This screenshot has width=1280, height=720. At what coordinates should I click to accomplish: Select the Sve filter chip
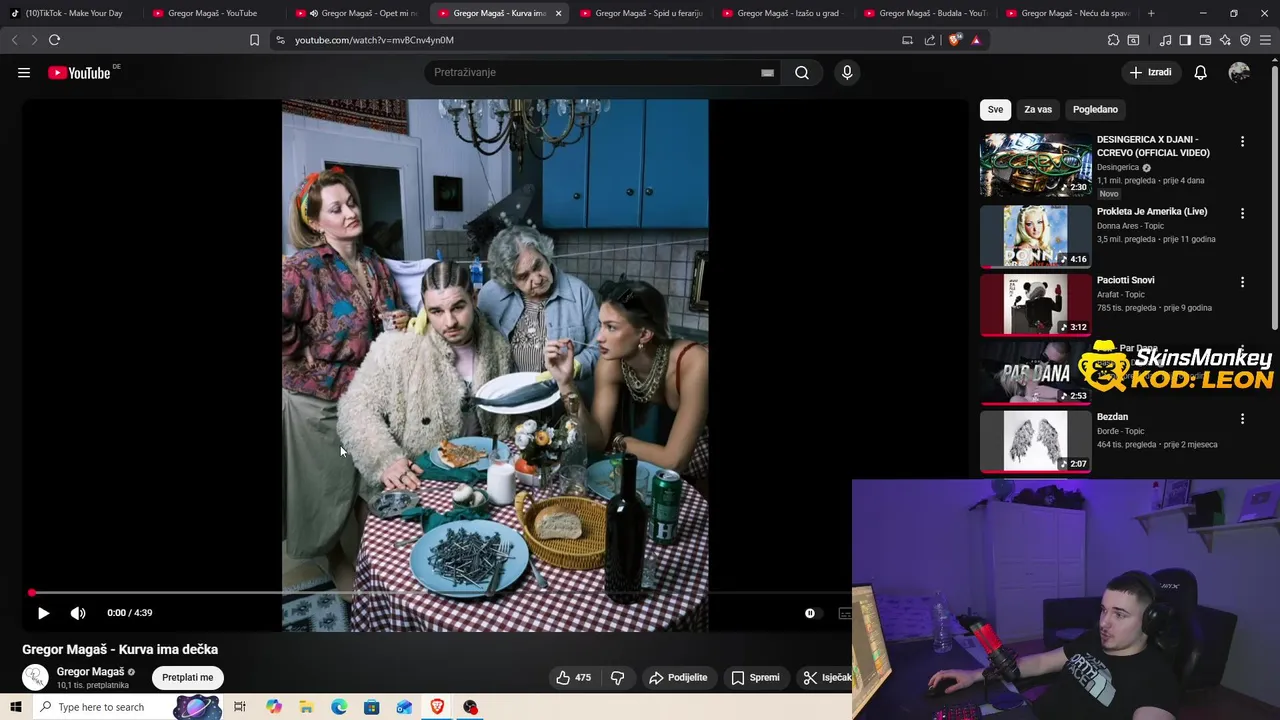[x=995, y=110]
